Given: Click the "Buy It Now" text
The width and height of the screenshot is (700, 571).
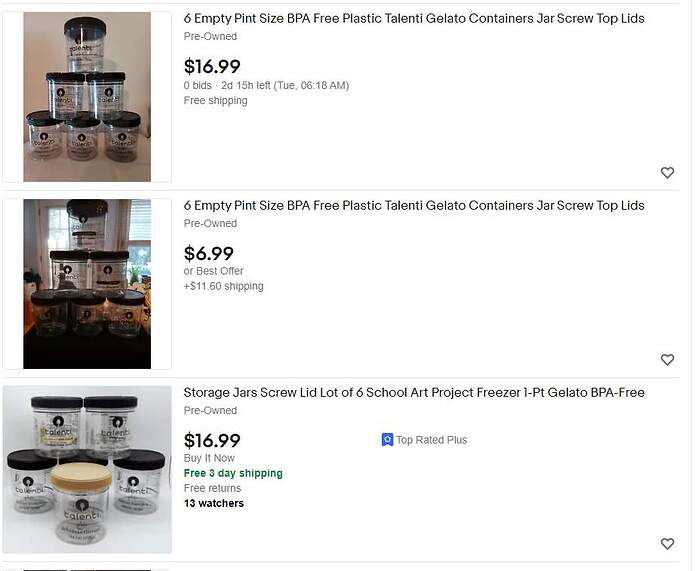Looking at the screenshot, I should [x=208, y=458].
